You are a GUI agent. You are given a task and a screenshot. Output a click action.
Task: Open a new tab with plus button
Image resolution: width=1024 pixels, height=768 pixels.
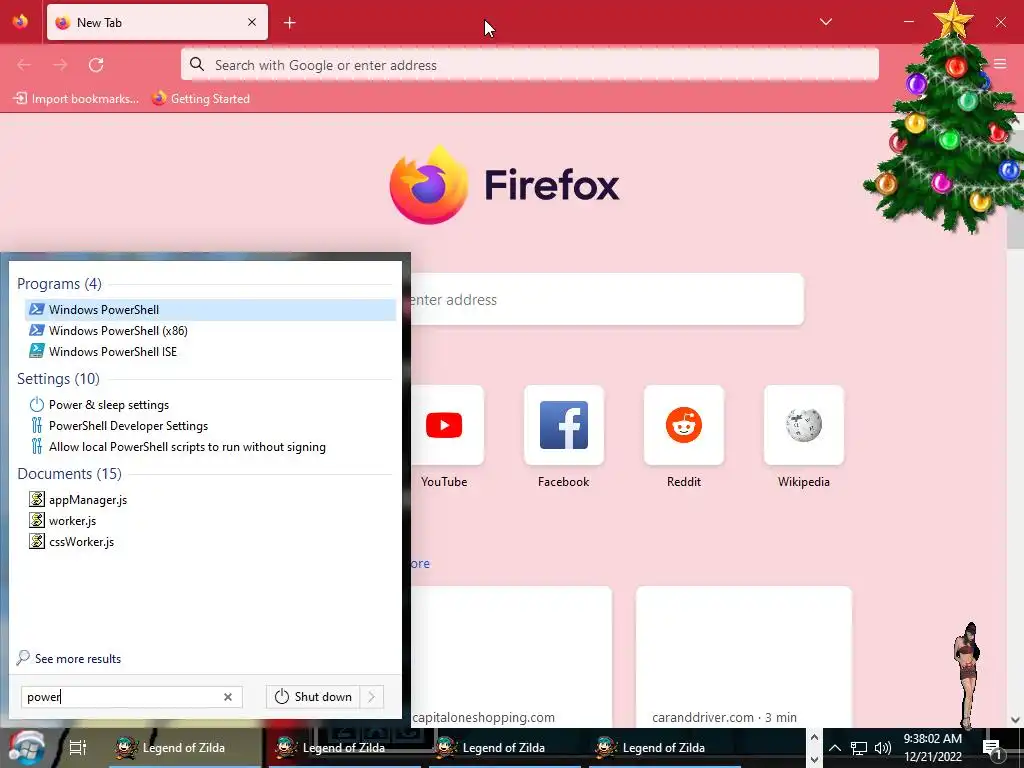(290, 23)
